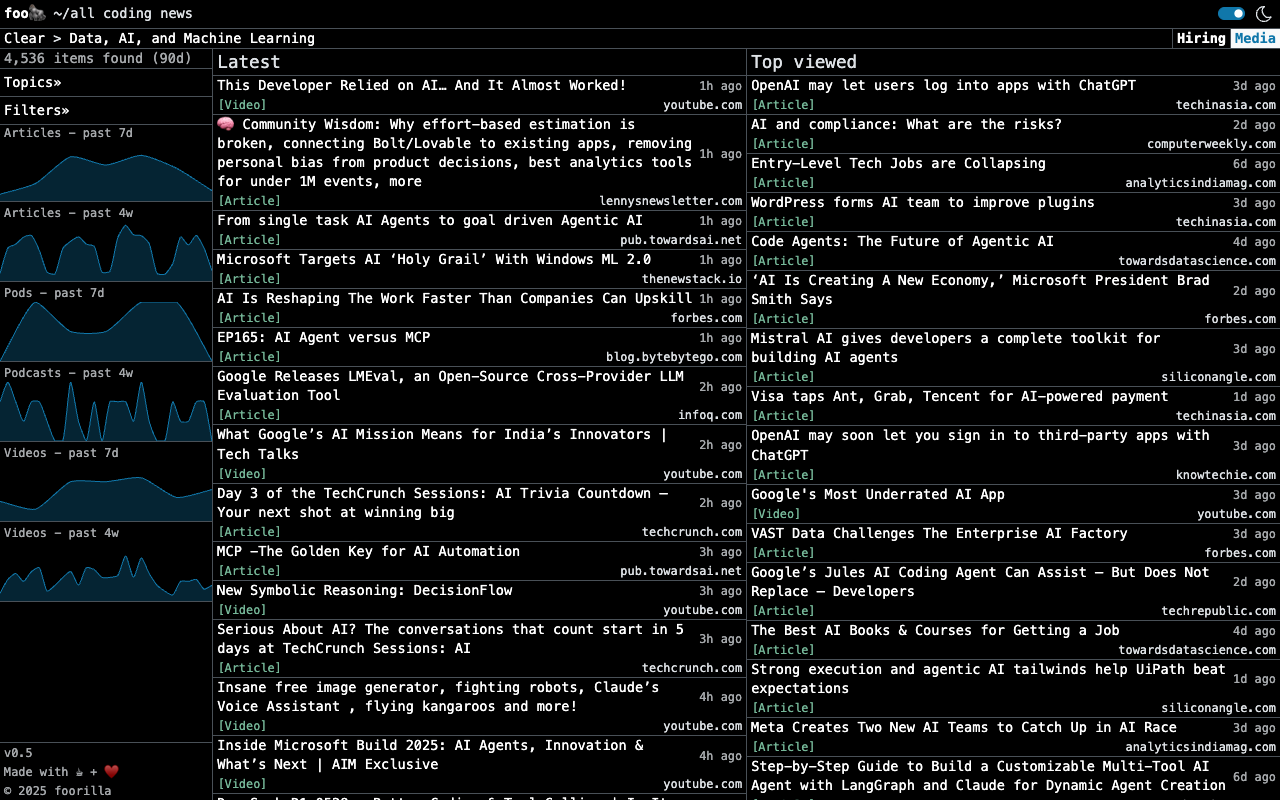Image resolution: width=1280 pixels, height=800 pixels.
Task: Click the Latest column heading
Action: [x=249, y=62]
